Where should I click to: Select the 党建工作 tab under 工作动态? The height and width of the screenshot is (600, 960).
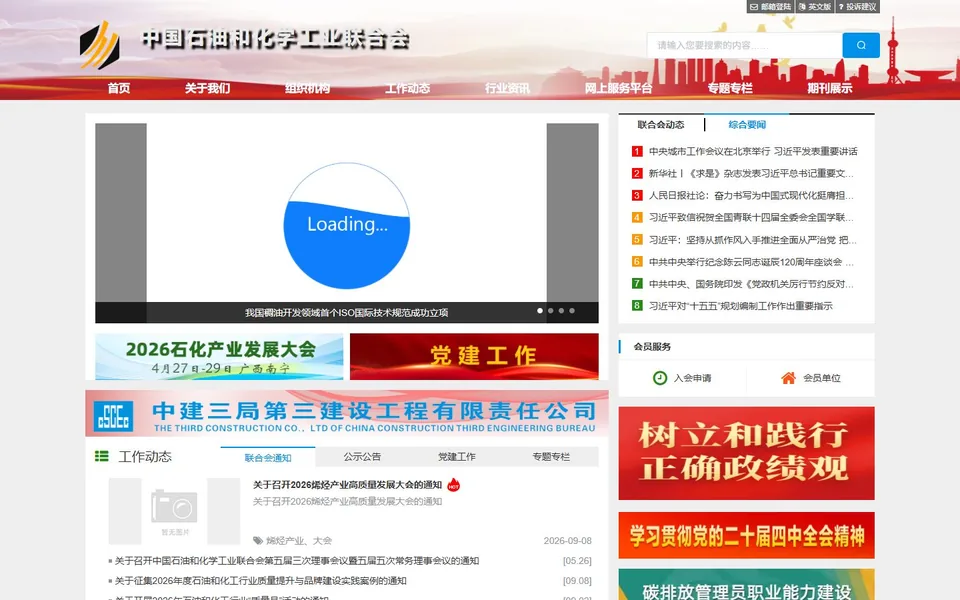pos(457,457)
